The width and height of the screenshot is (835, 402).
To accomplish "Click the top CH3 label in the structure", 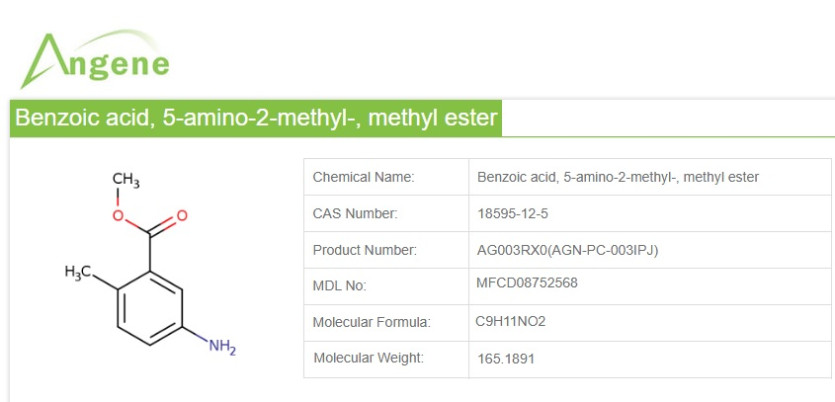I will pyautogui.click(x=126, y=180).
